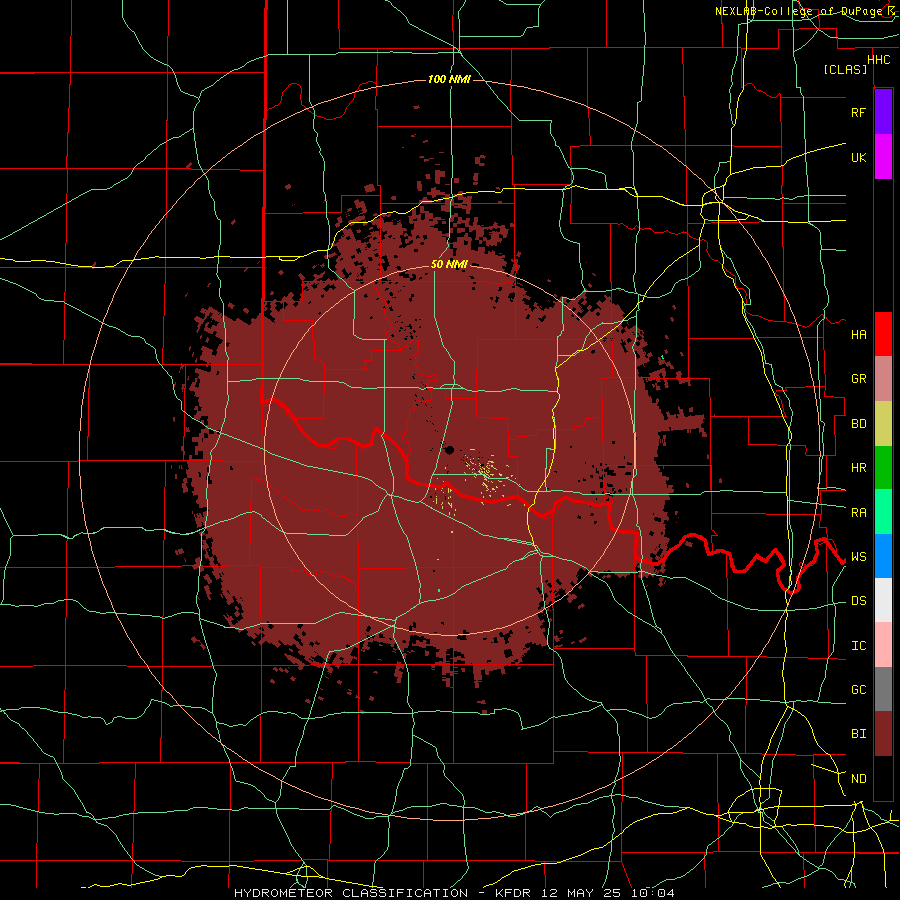Click the WS legend label

pyautogui.click(x=858, y=557)
